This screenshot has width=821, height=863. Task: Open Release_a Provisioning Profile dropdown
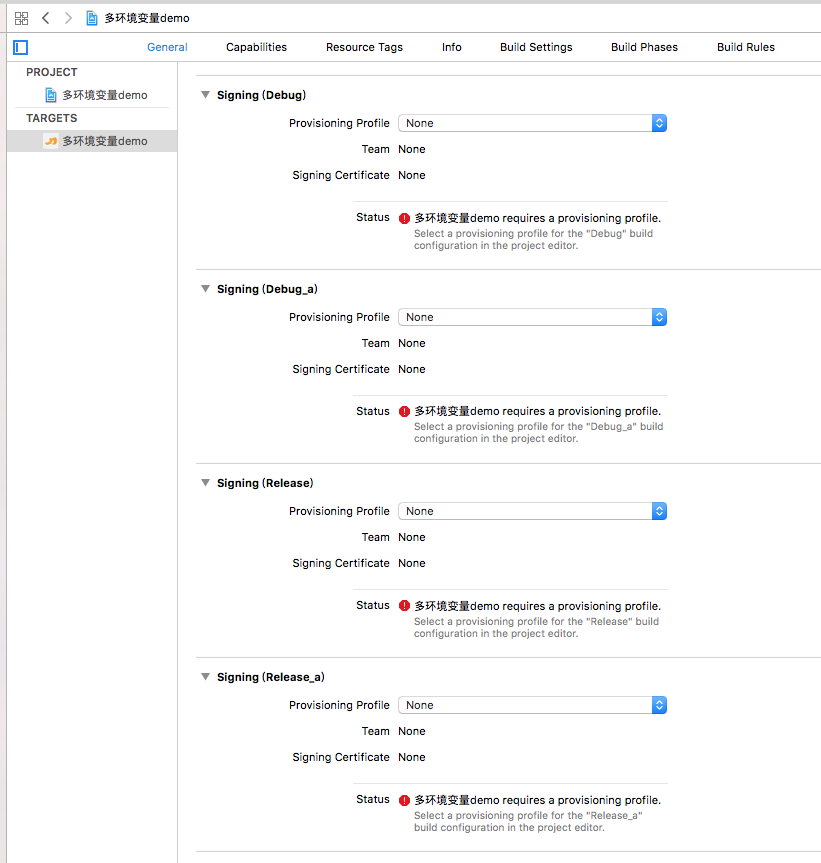coord(533,705)
